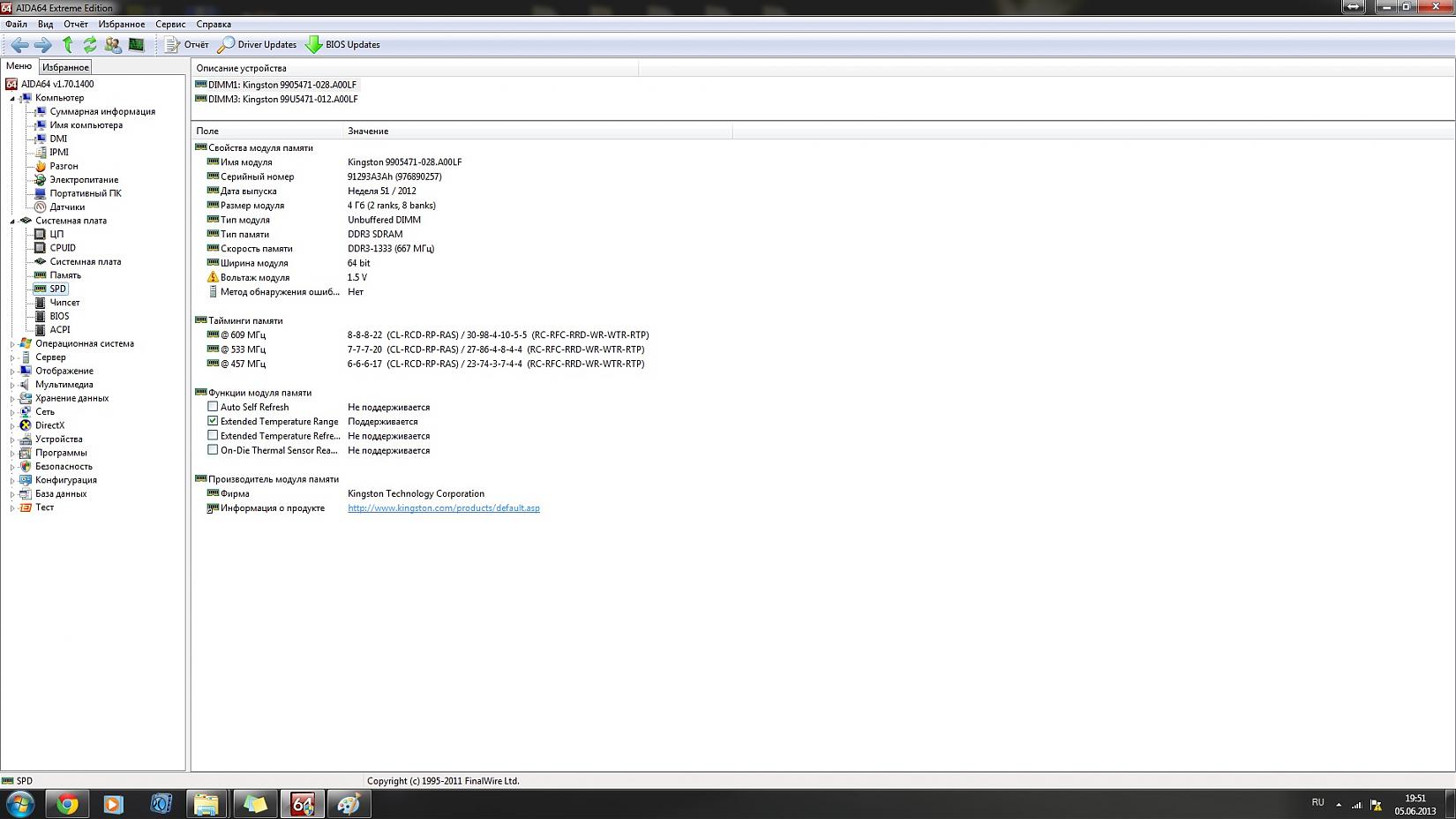Image resolution: width=1456 pixels, height=819 pixels.
Task: Click the RU language indicator
Action: click(1317, 802)
